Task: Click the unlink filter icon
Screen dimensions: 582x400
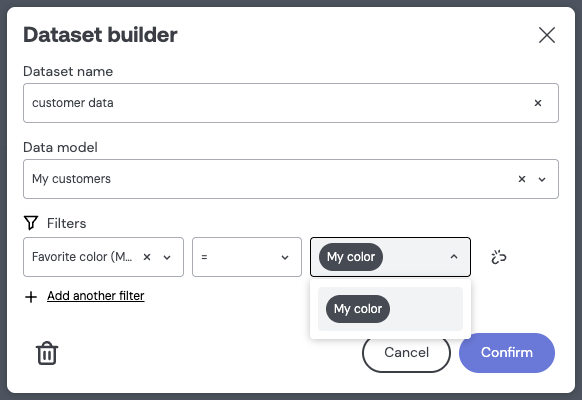Action: 498,257
